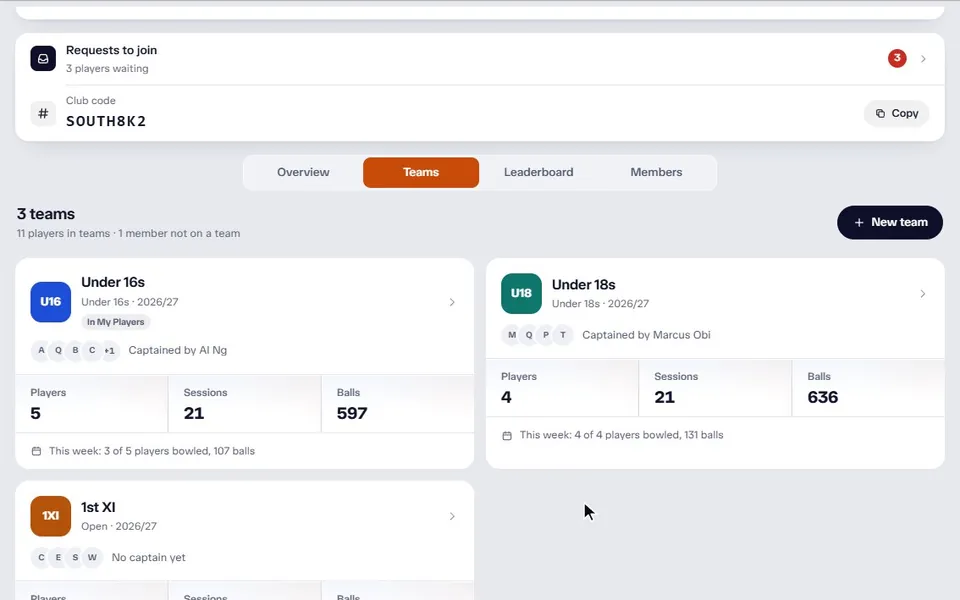Click avatar W in 1st XI
The width and height of the screenshot is (960, 600).
coord(92,558)
